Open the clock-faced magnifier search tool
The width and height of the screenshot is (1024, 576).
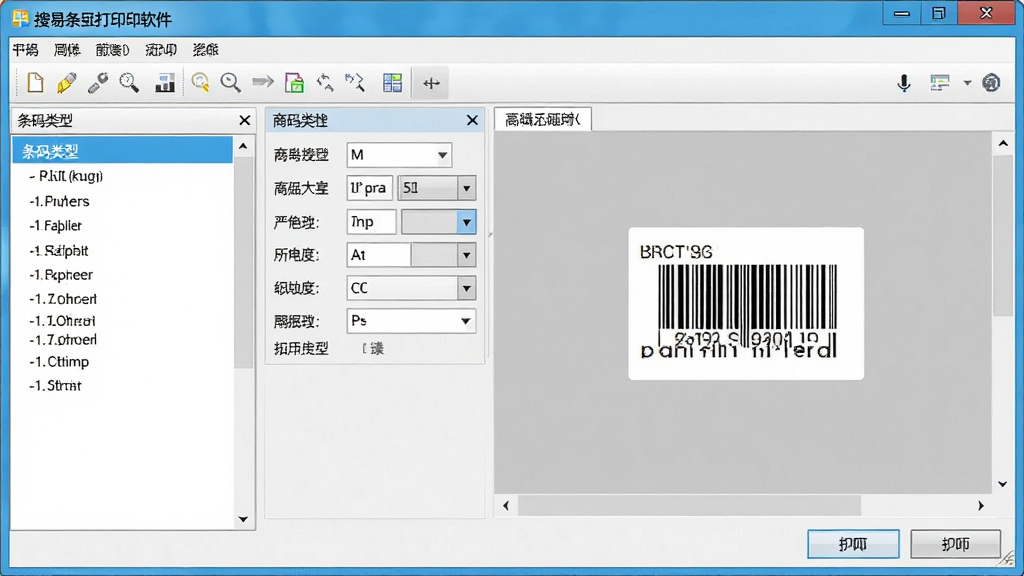pos(129,83)
